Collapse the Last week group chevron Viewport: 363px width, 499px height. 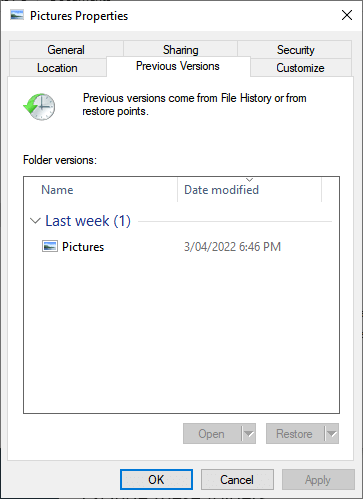click(35, 221)
